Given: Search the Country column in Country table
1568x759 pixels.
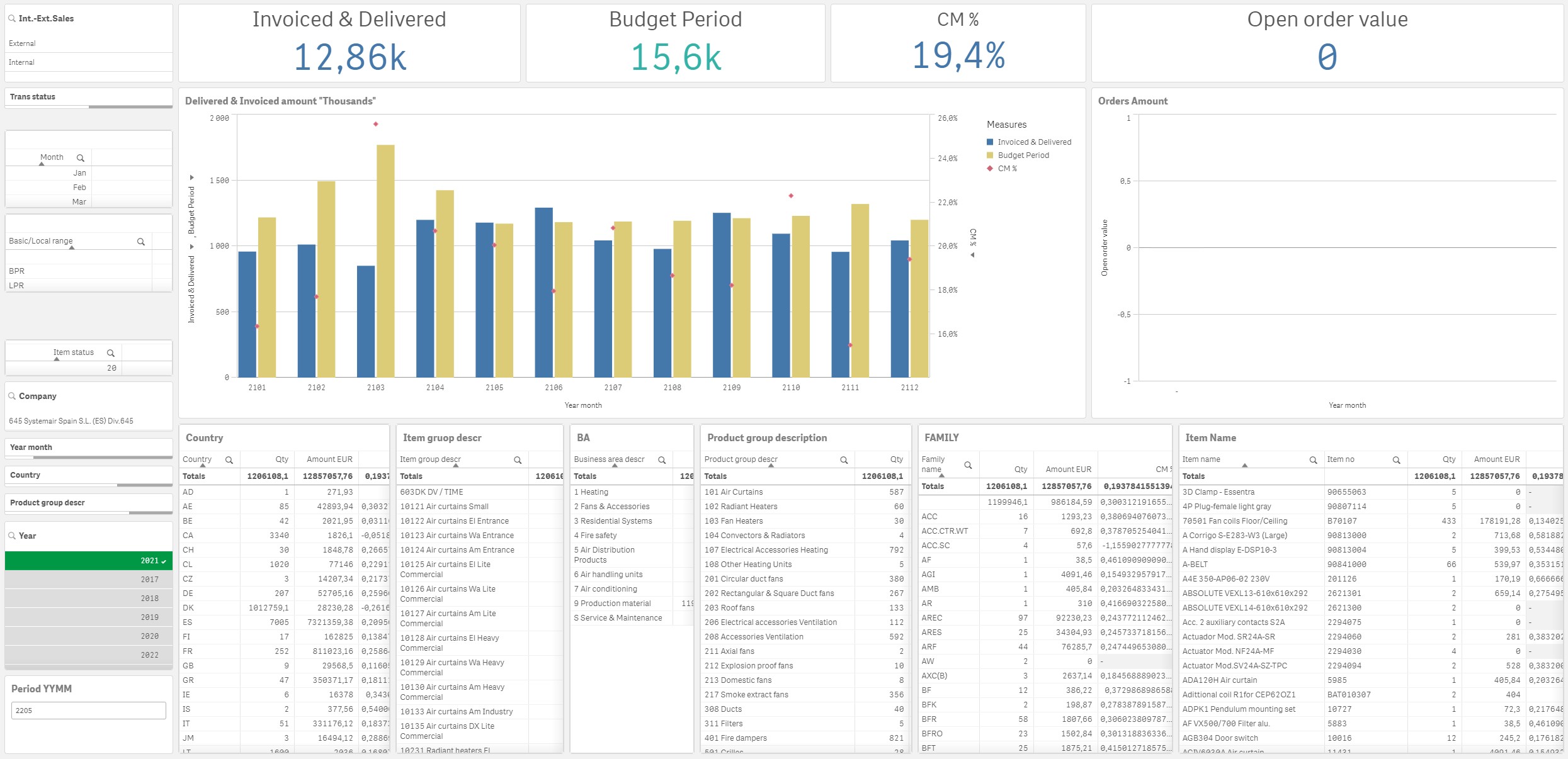Looking at the screenshot, I should (x=229, y=460).
